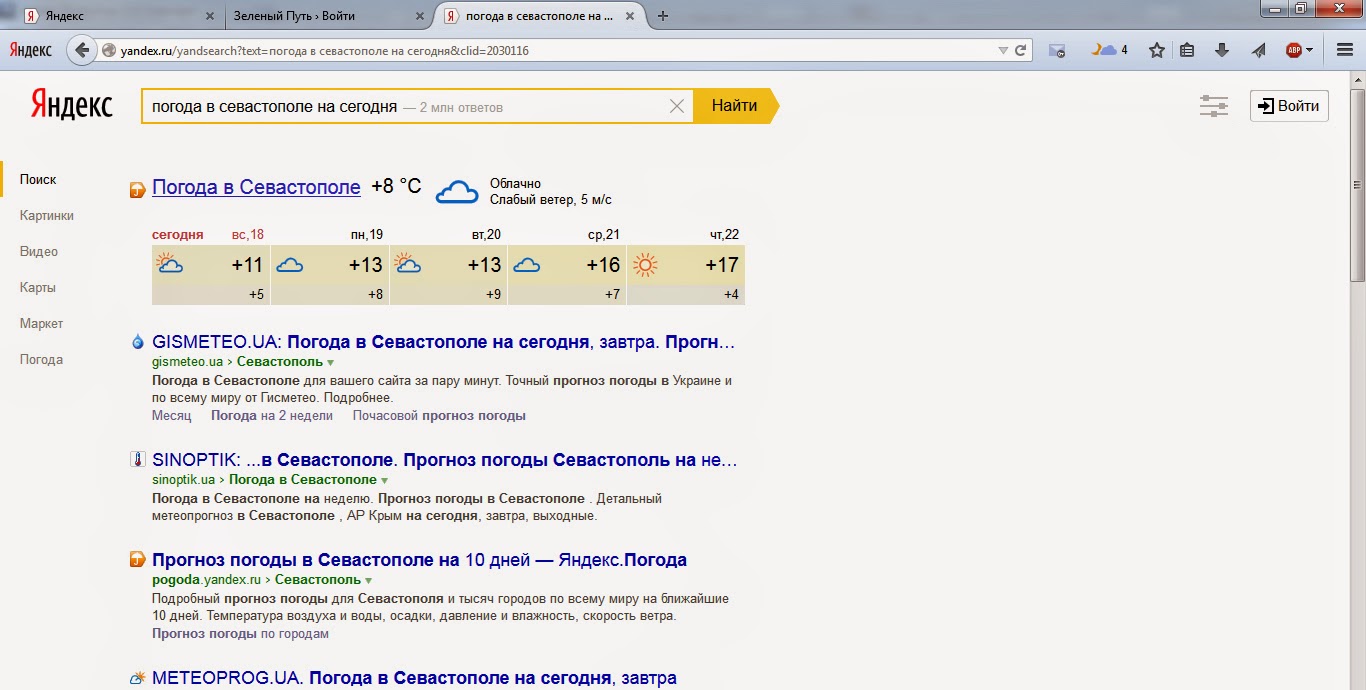The image size is (1366, 690).
Task: Open the Yandex mail toolbar icon
Action: click(1057, 50)
